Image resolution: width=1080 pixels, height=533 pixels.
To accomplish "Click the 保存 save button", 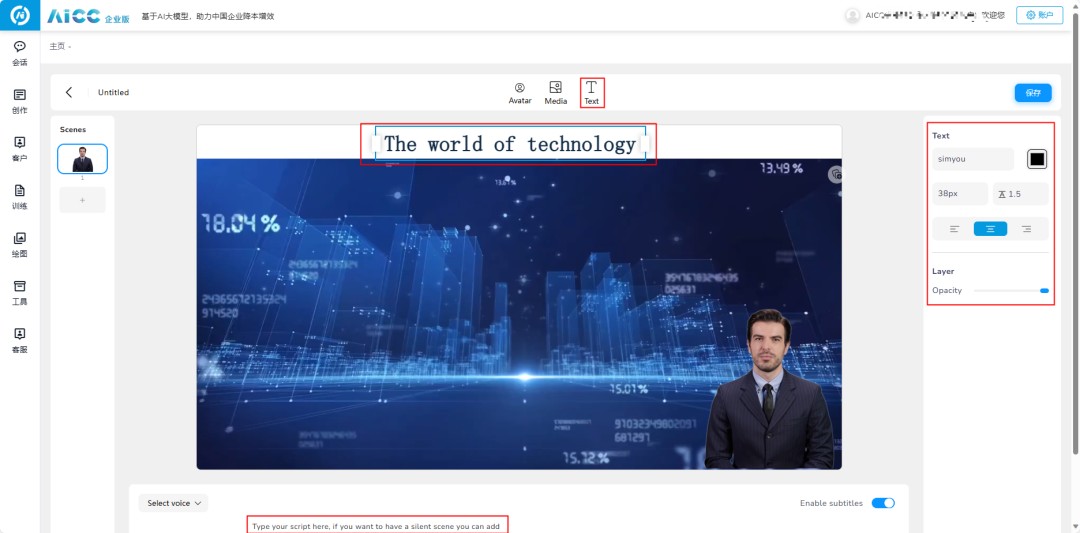I will point(1032,93).
